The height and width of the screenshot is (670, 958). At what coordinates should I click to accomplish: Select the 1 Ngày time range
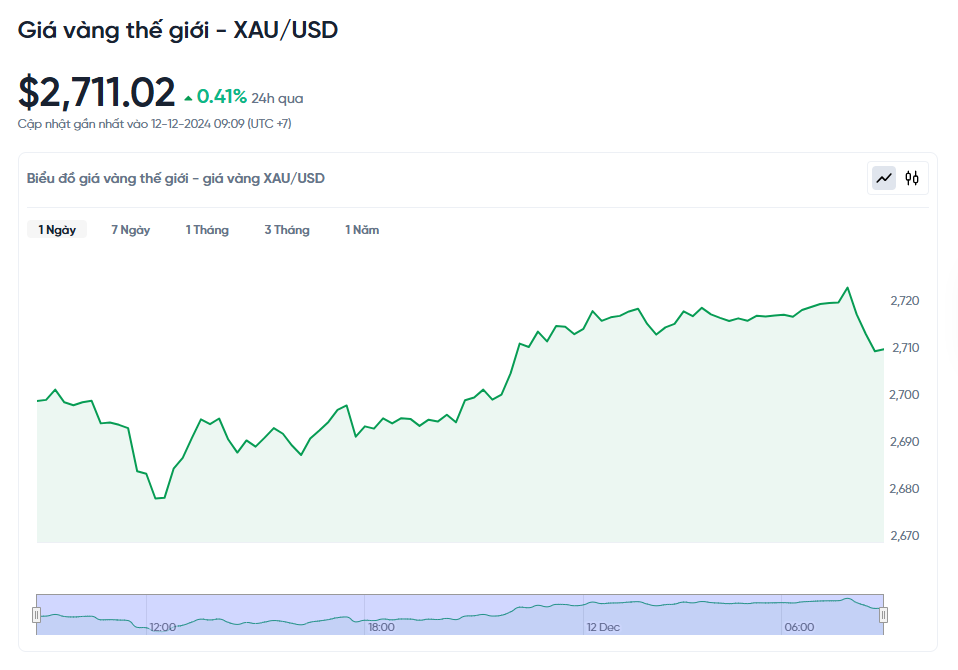click(57, 230)
